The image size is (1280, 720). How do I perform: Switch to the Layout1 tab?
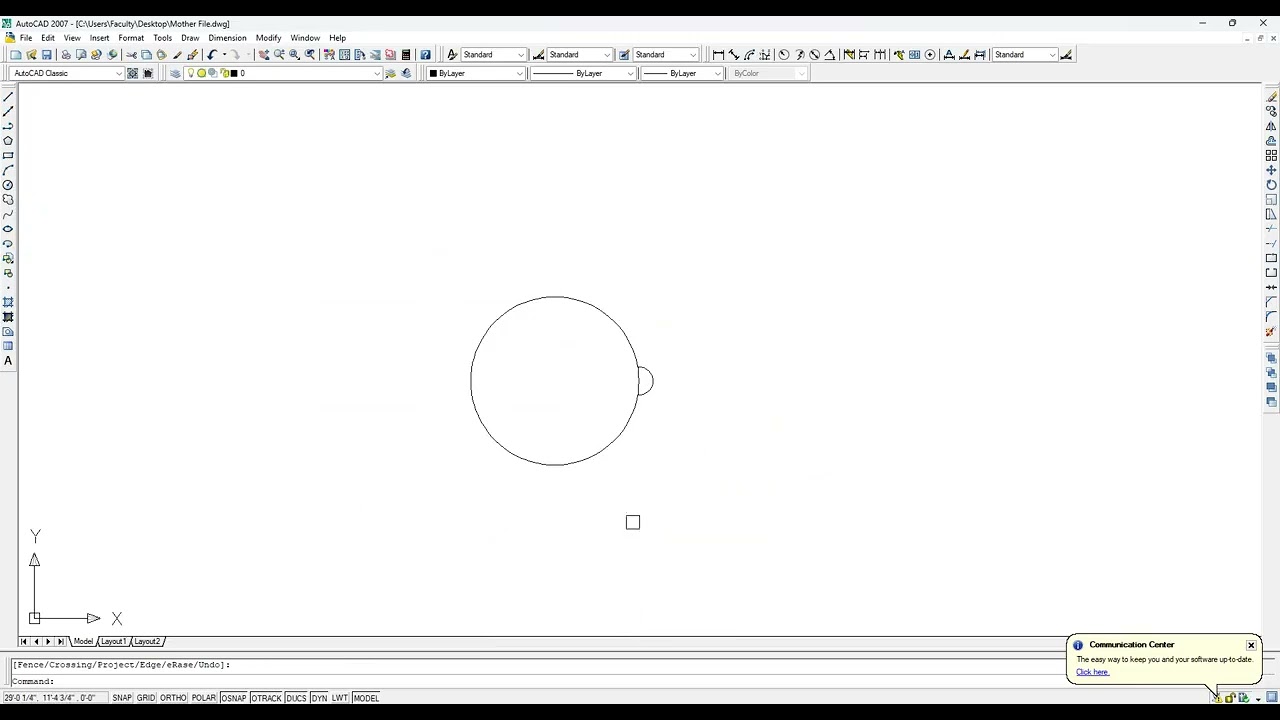113,641
